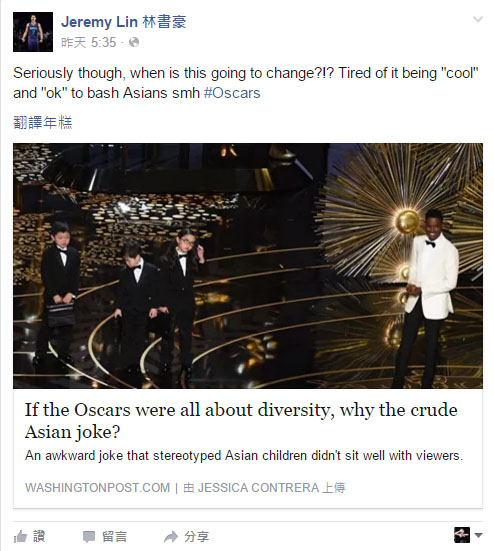Click the share arrow icon
The height and width of the screenshot is (551, 494).
[x=171, y=537]
